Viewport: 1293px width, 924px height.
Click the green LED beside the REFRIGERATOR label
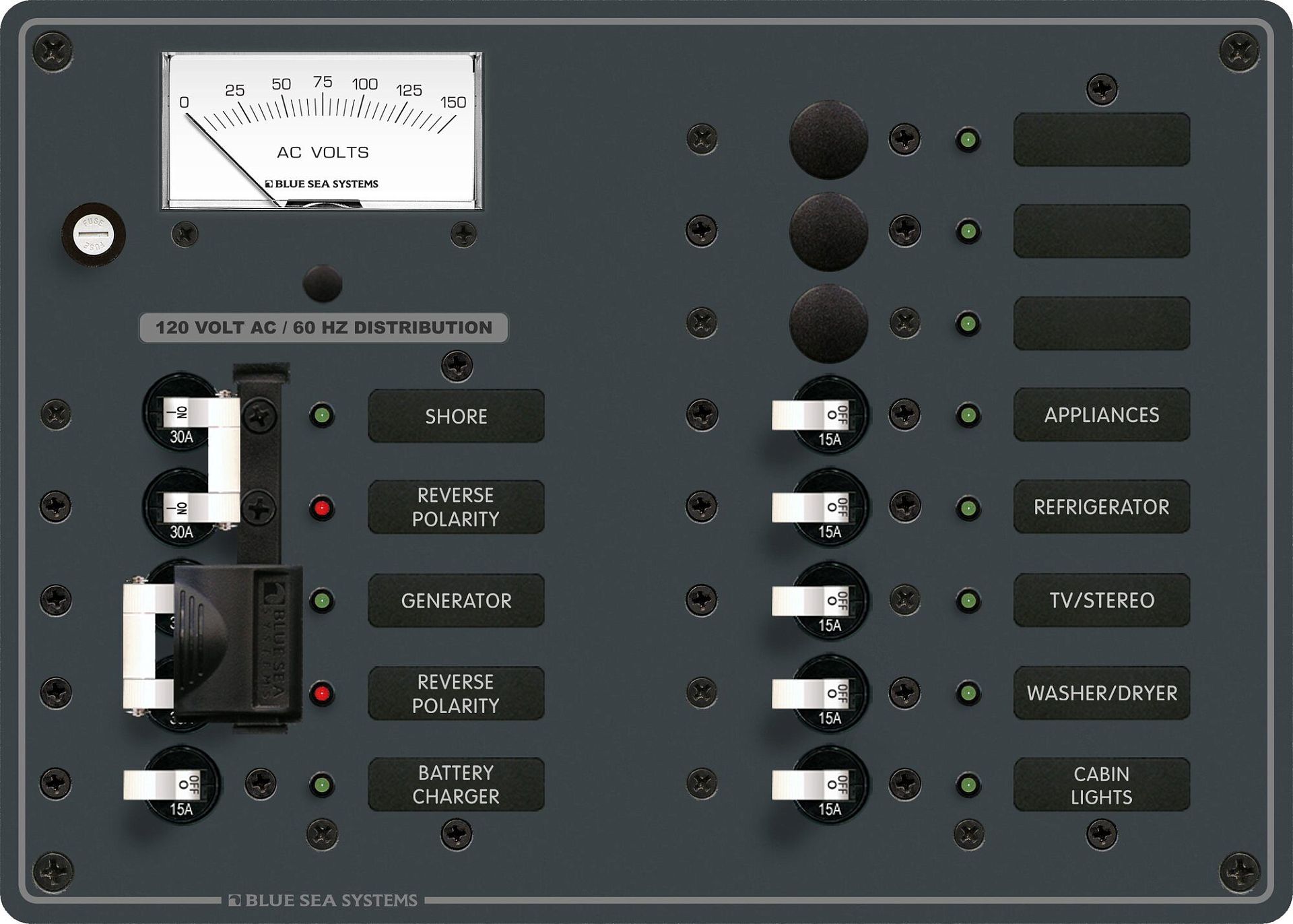click(968, 507)
